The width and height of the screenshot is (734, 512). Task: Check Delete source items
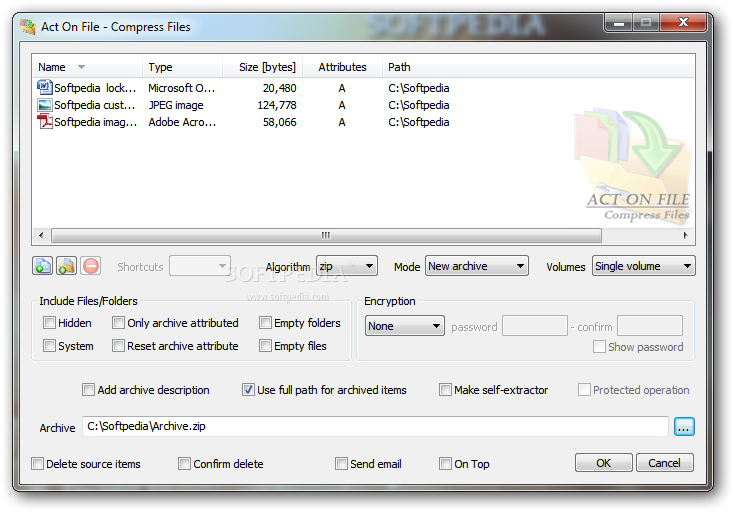click(37, 463)
